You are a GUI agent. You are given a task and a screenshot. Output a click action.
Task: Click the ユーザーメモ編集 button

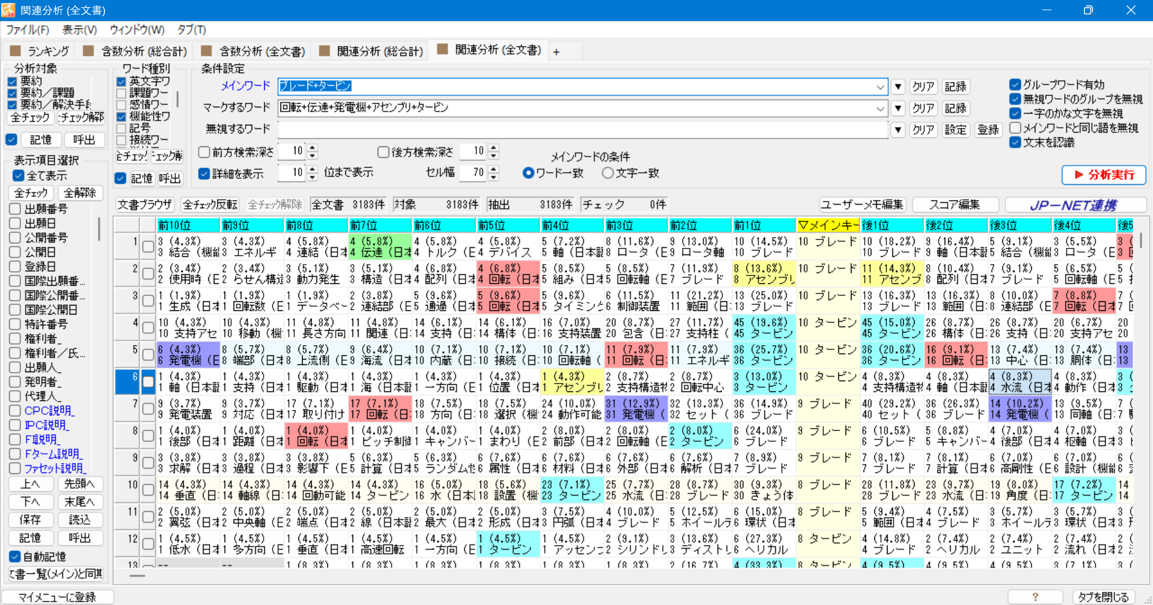[862, 205]
